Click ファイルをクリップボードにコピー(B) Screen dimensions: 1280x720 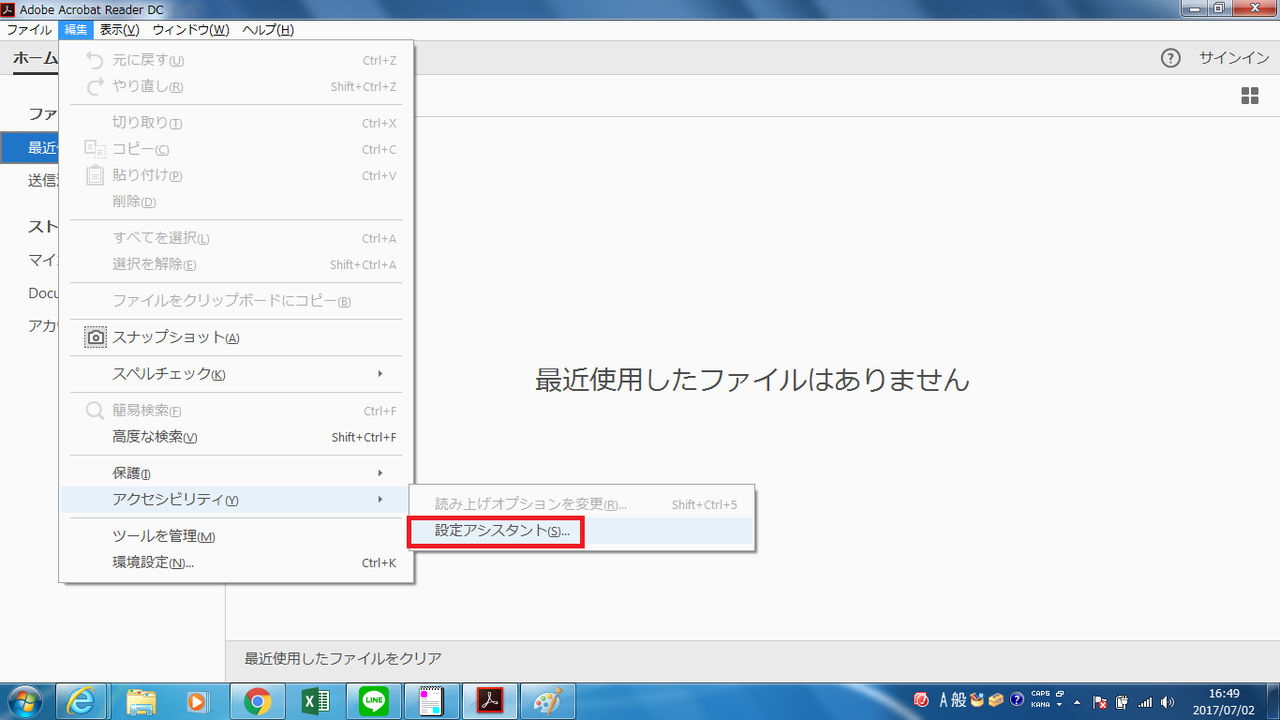tap(236, 301)
